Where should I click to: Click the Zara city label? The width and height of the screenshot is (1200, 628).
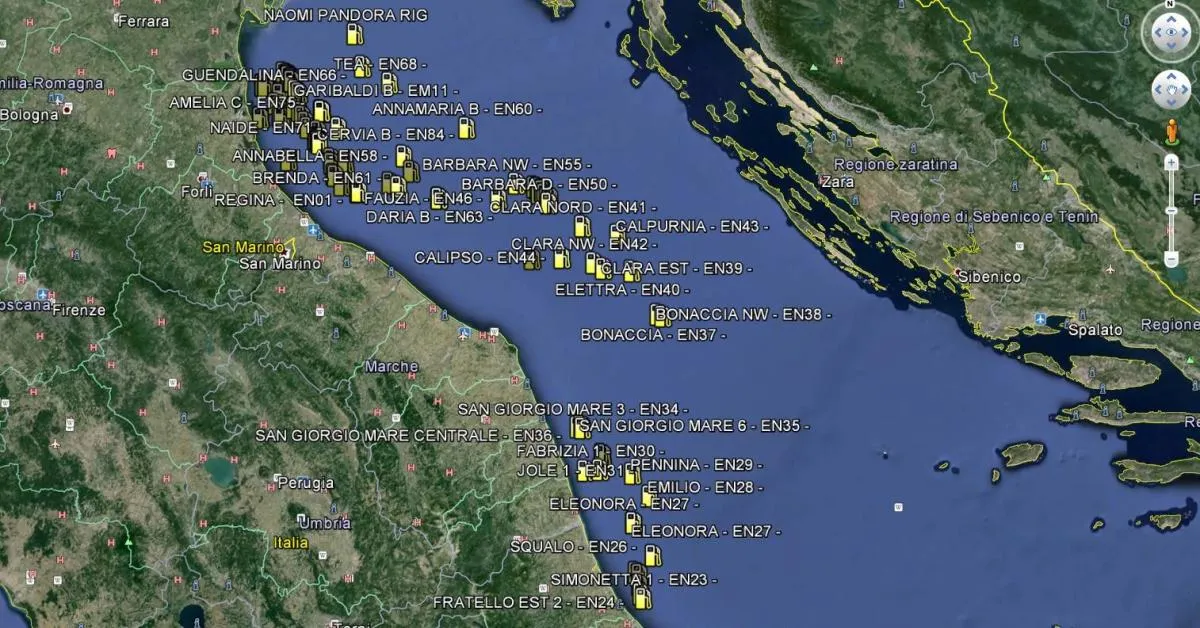pos(837,182)
